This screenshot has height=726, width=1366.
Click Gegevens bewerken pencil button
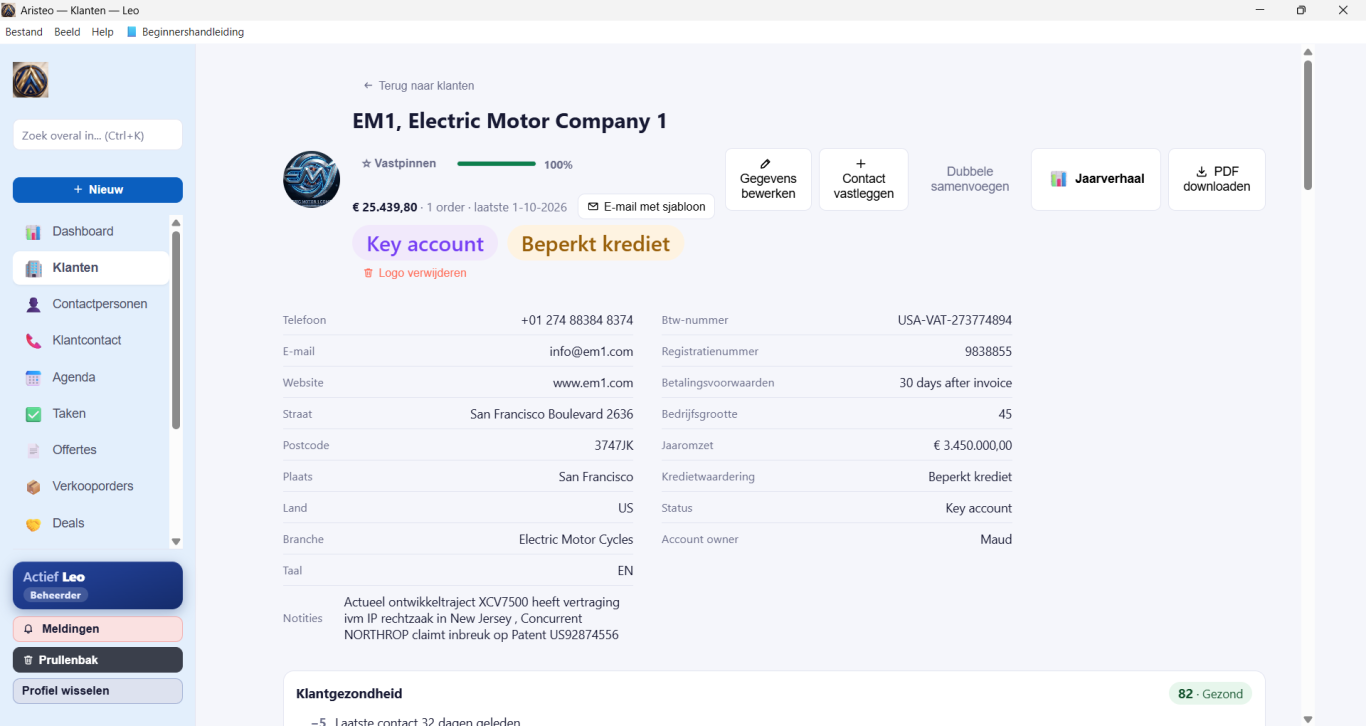(768, 179)
